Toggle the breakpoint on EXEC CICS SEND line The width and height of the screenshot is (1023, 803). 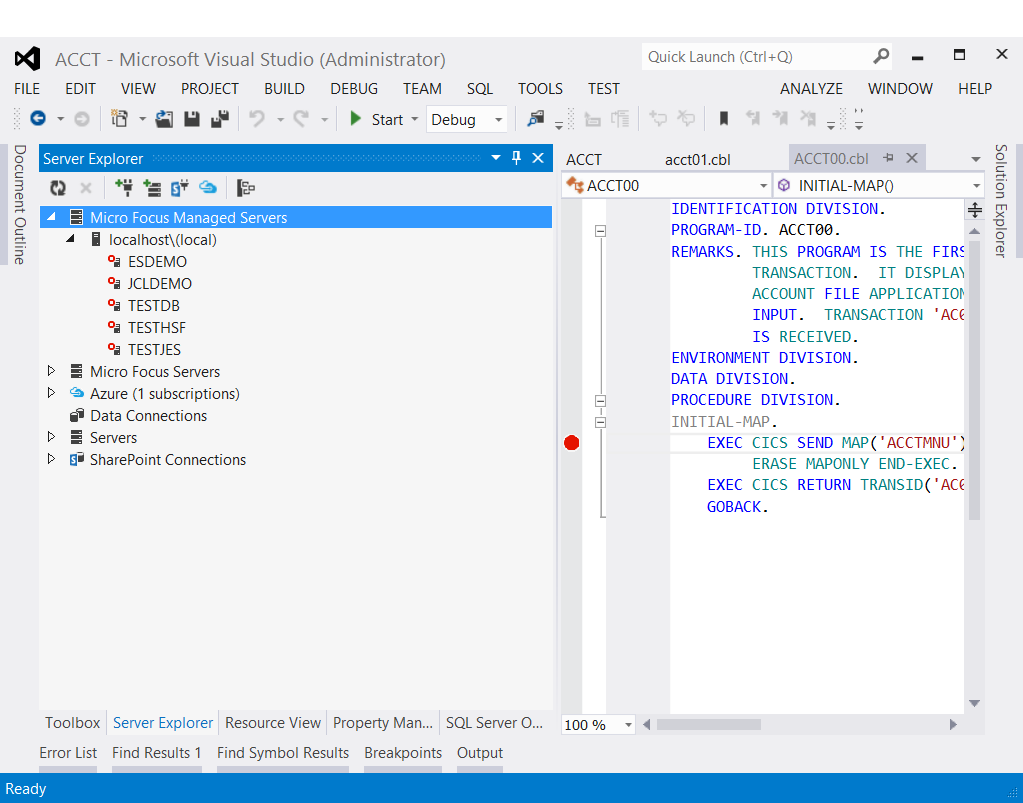click(572, 443)
